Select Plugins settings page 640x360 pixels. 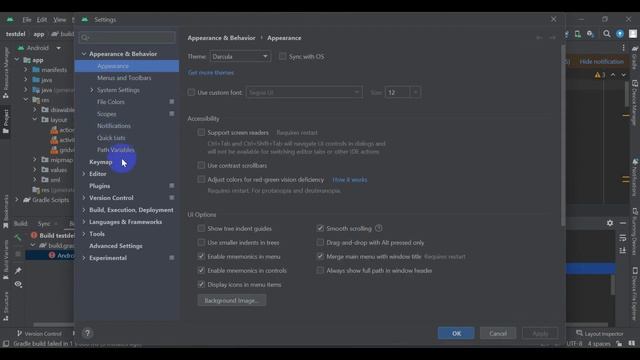click(100, 186)
